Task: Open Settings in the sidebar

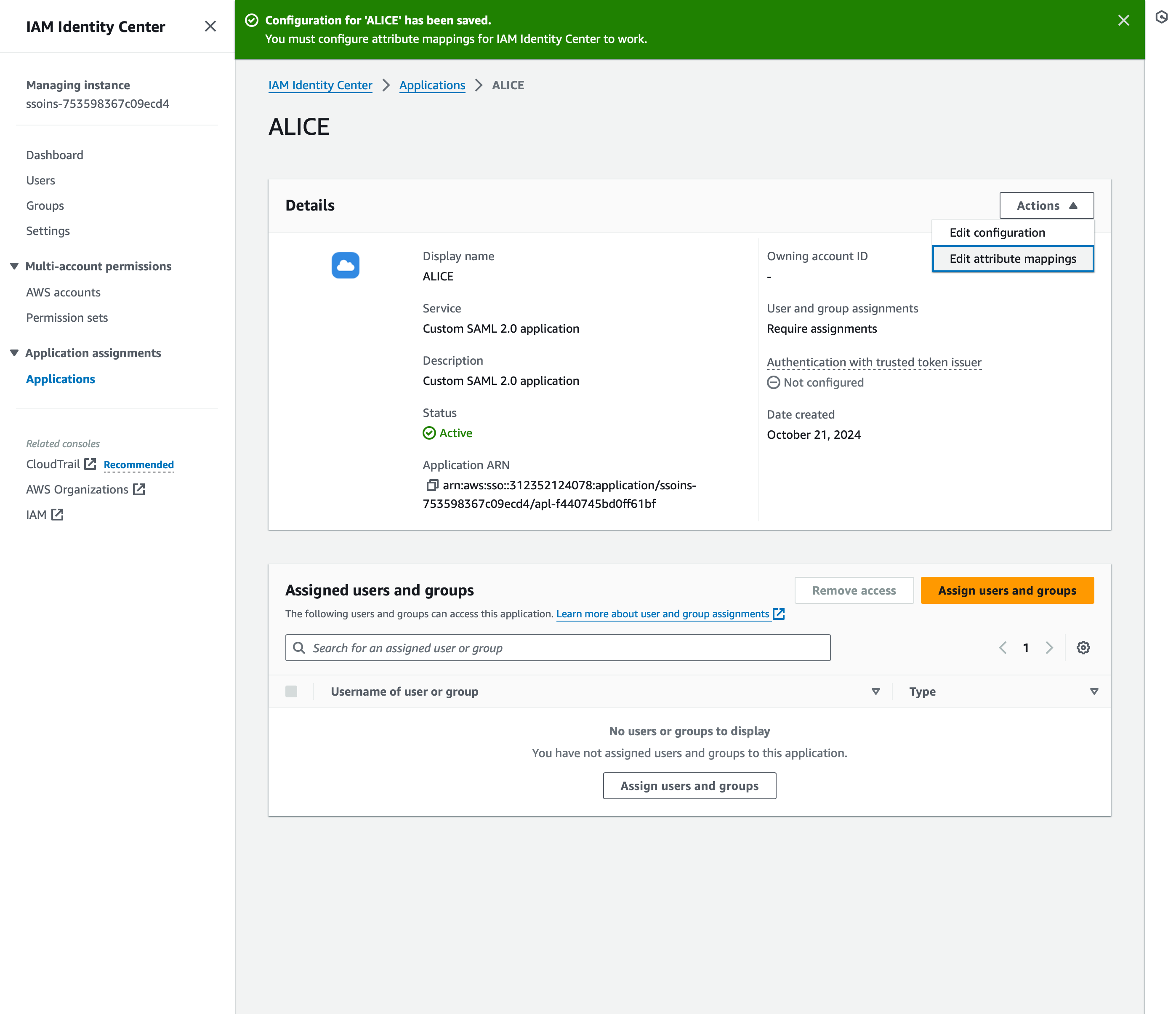Action: coord(48,230)
